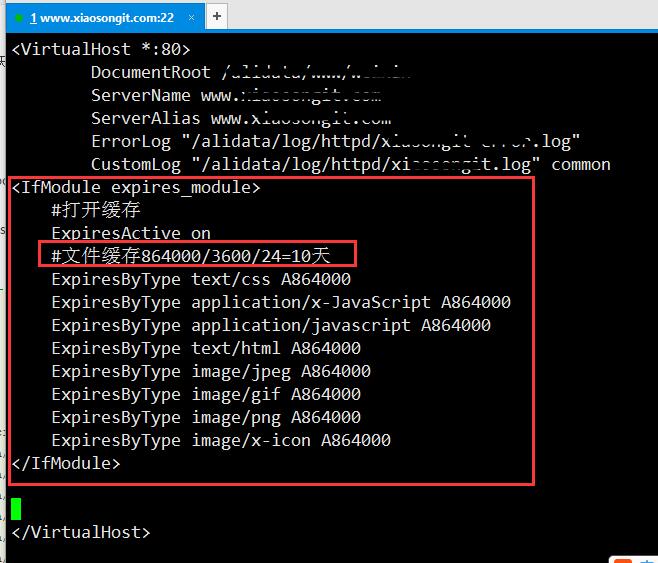Click the opening VirtualHost *:80 line
This screenshot has height=563, width=658.
[x=100, y=49]
